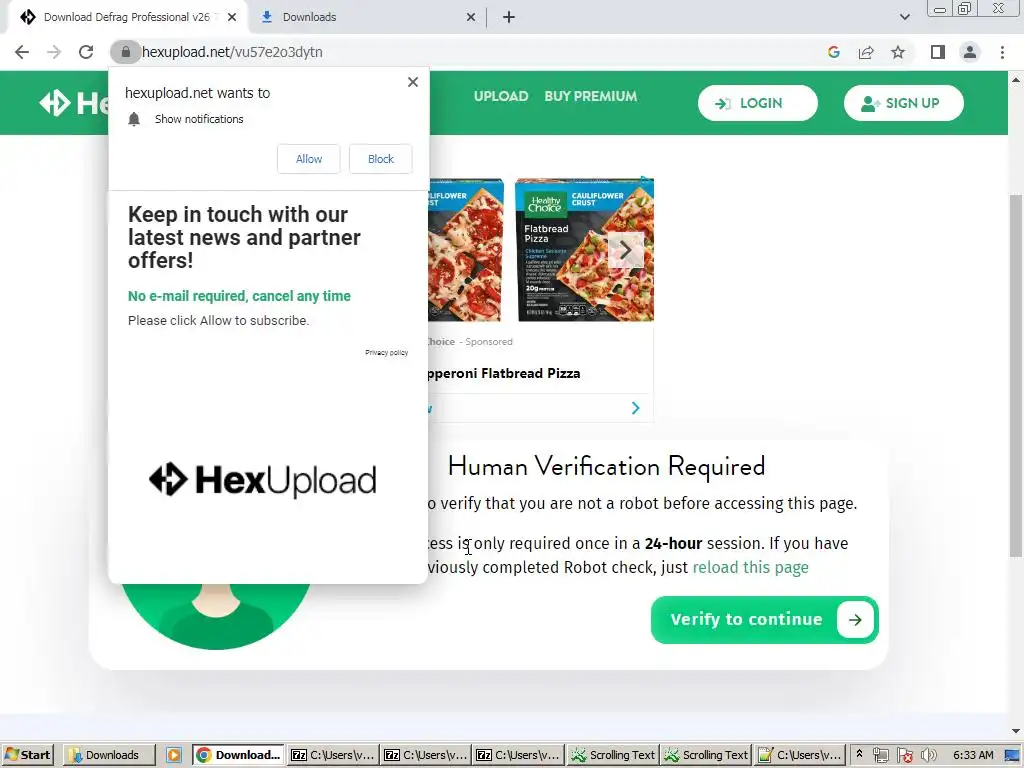Open a new browser tab
The image size is (1024, 768).
point(509,17)
